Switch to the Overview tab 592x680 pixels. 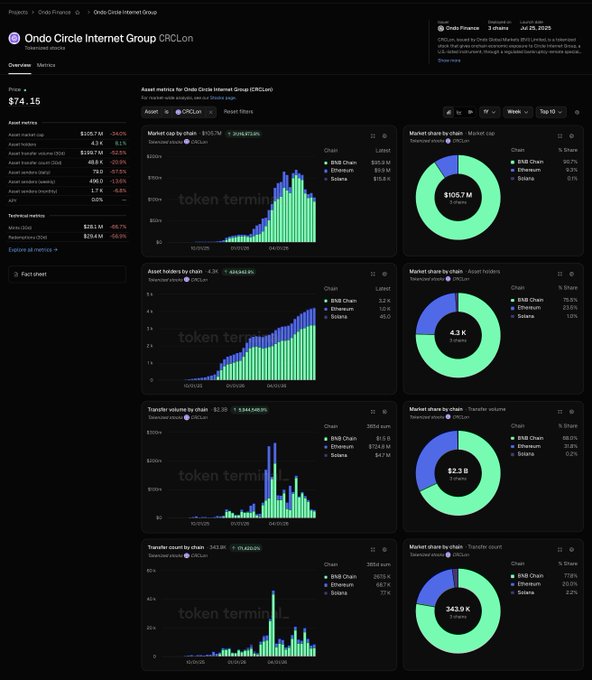click(x=20, y=65)
